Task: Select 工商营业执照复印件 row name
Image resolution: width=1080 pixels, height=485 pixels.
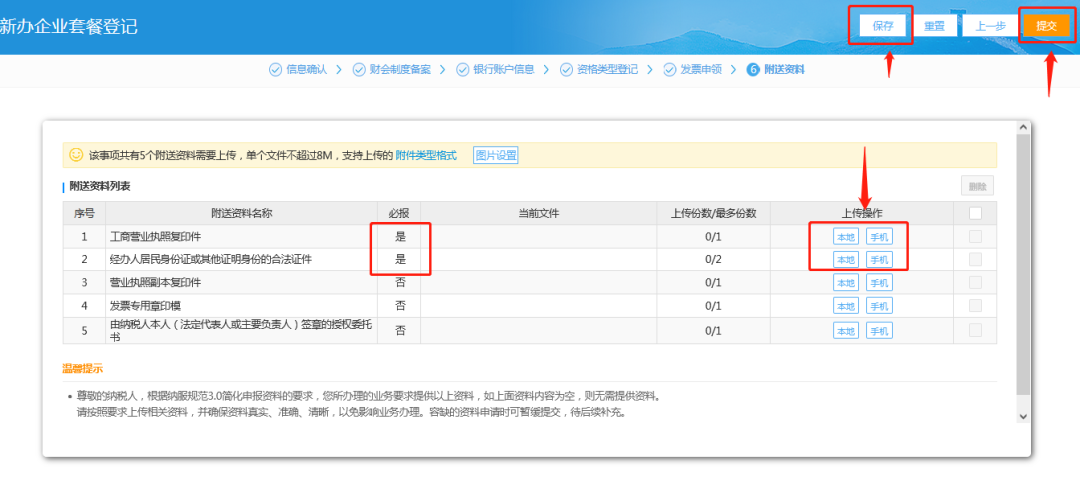Action: pyautogui.click(x=156, y=237)
